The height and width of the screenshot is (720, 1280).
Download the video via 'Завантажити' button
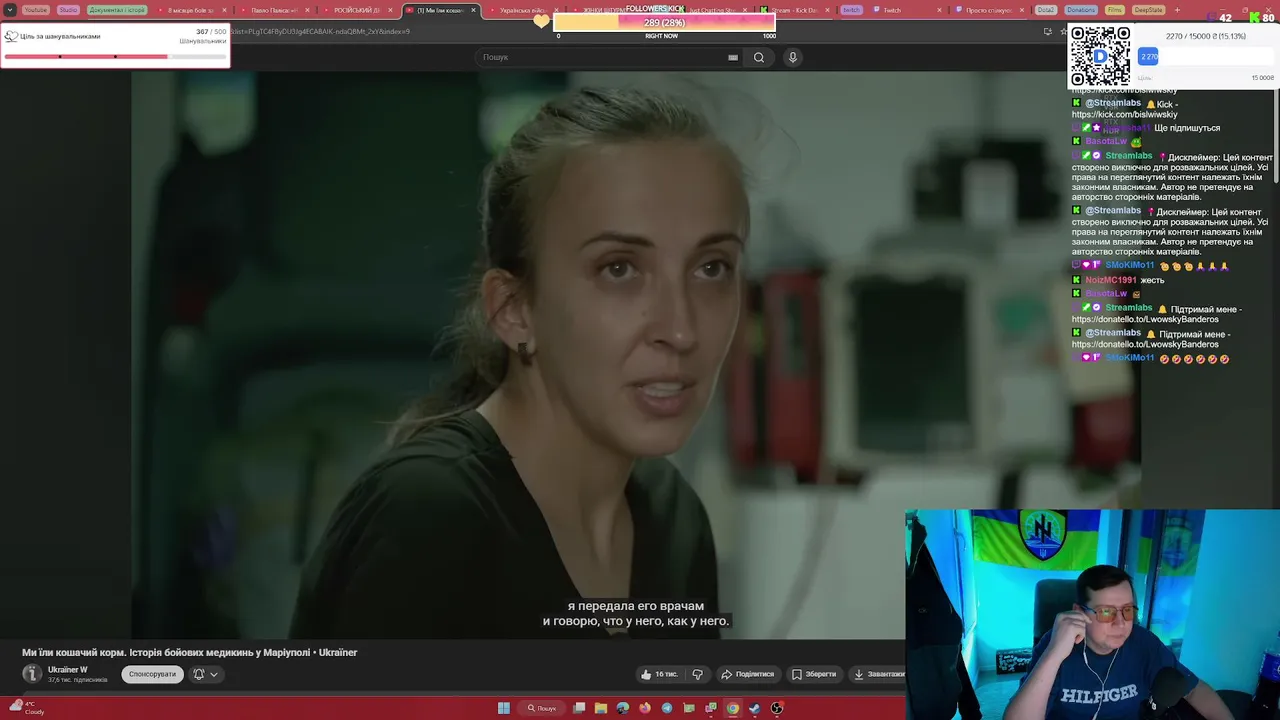(x=878, y=674)
